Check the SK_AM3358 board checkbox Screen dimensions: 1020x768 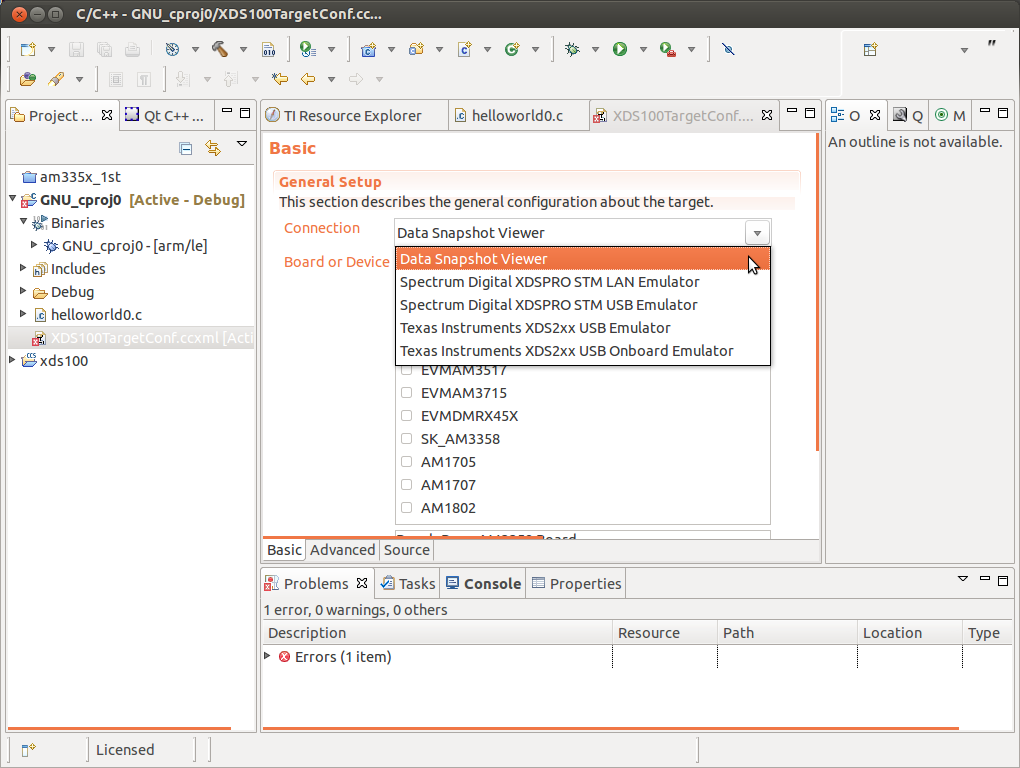(x=407, y=439)
